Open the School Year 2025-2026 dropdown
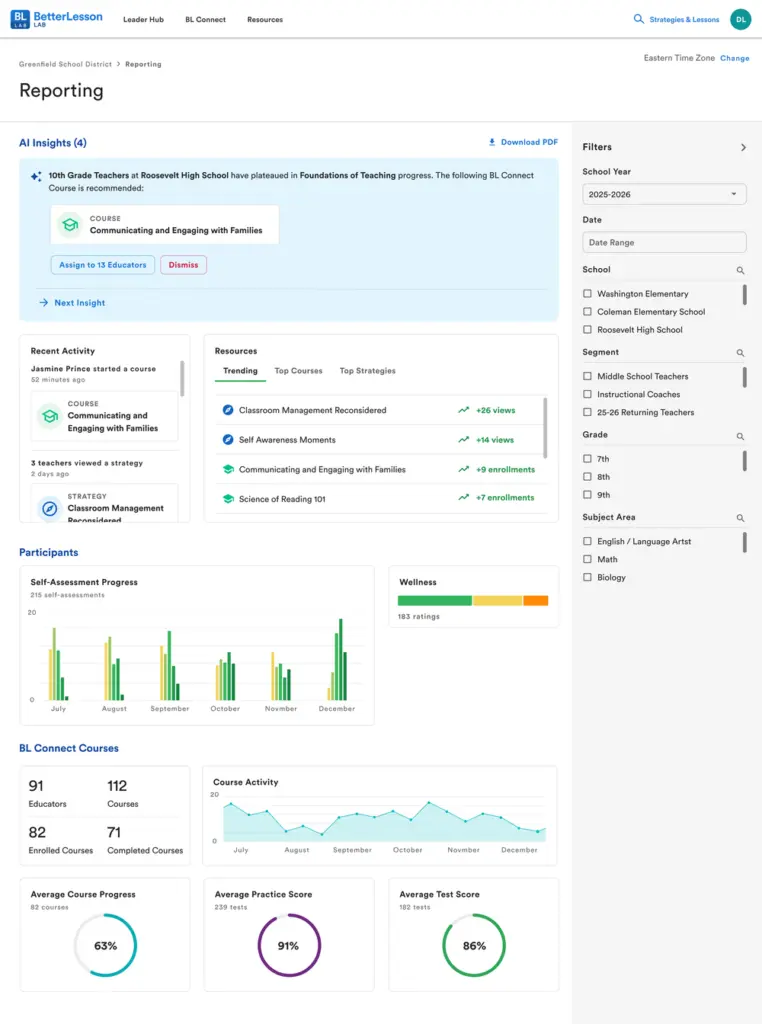Image resolution: width=762 pixels, height=1024 pixels. point(664,194)
